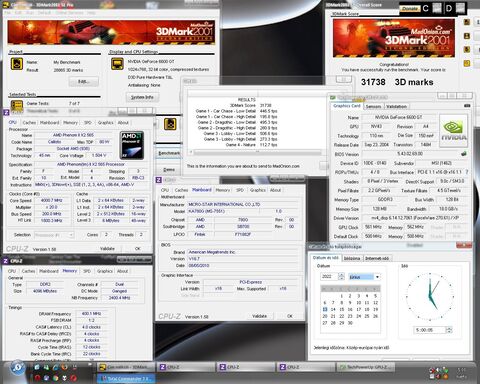
Task: Click the NVIDIA logo in GPU-Z
Action: click(x=453, y=130)
